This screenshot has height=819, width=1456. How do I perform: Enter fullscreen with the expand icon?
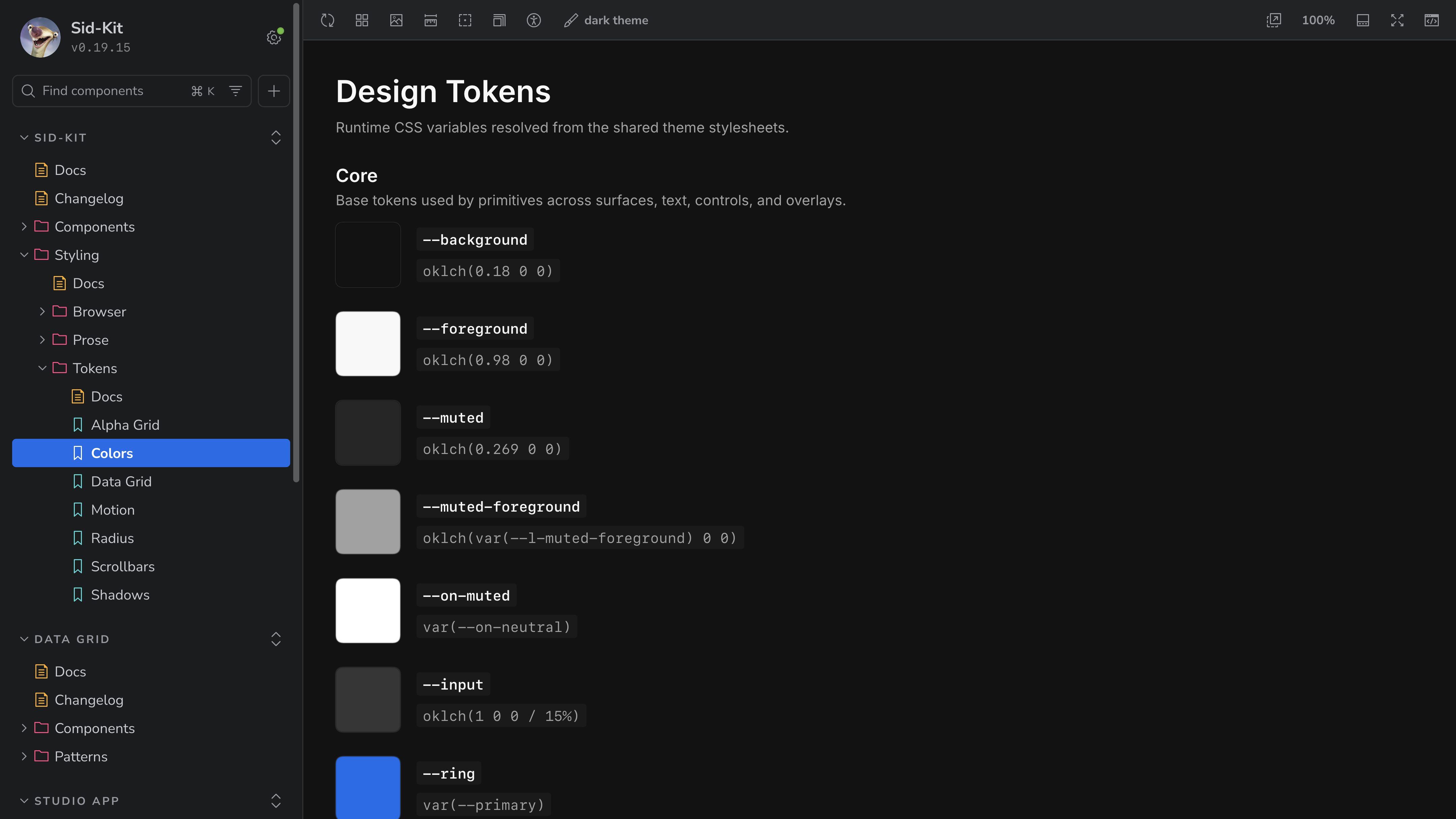(1397, 20)
